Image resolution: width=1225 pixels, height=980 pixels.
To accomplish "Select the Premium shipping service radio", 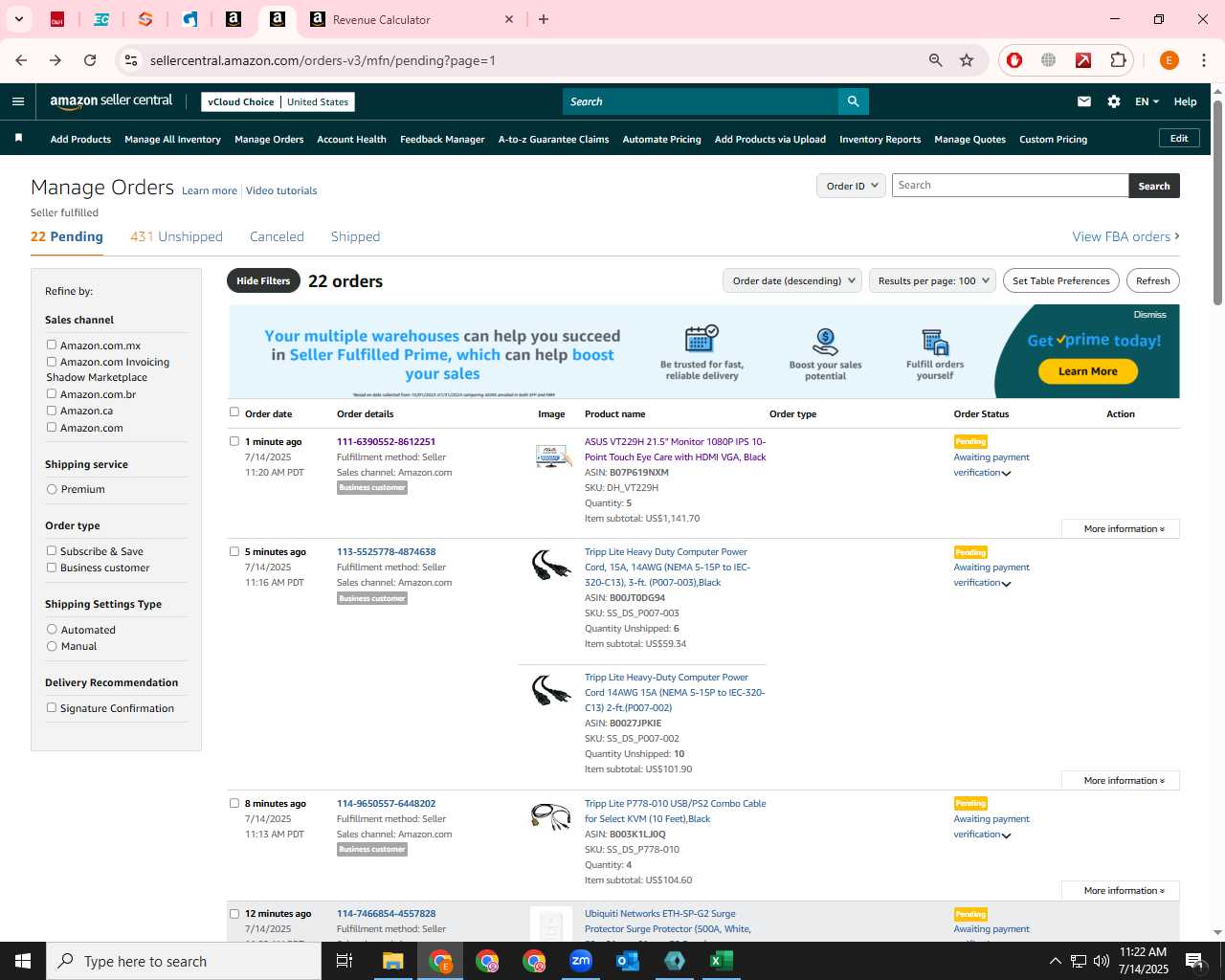I will (52, 489).
